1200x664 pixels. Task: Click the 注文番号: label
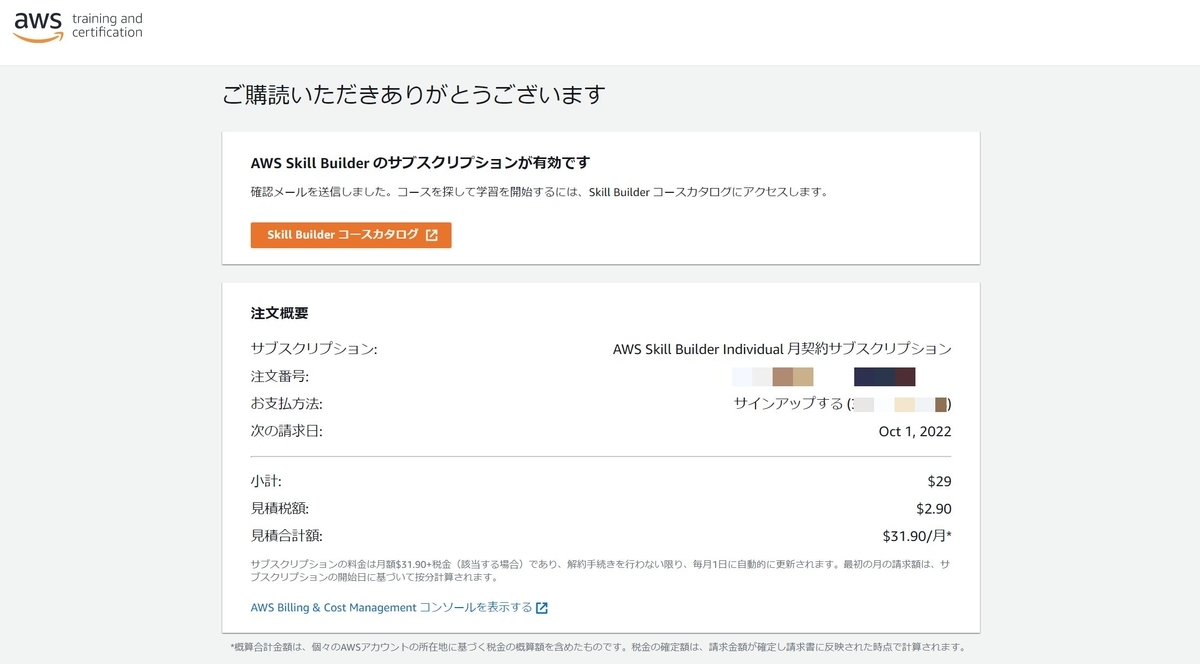280,377
